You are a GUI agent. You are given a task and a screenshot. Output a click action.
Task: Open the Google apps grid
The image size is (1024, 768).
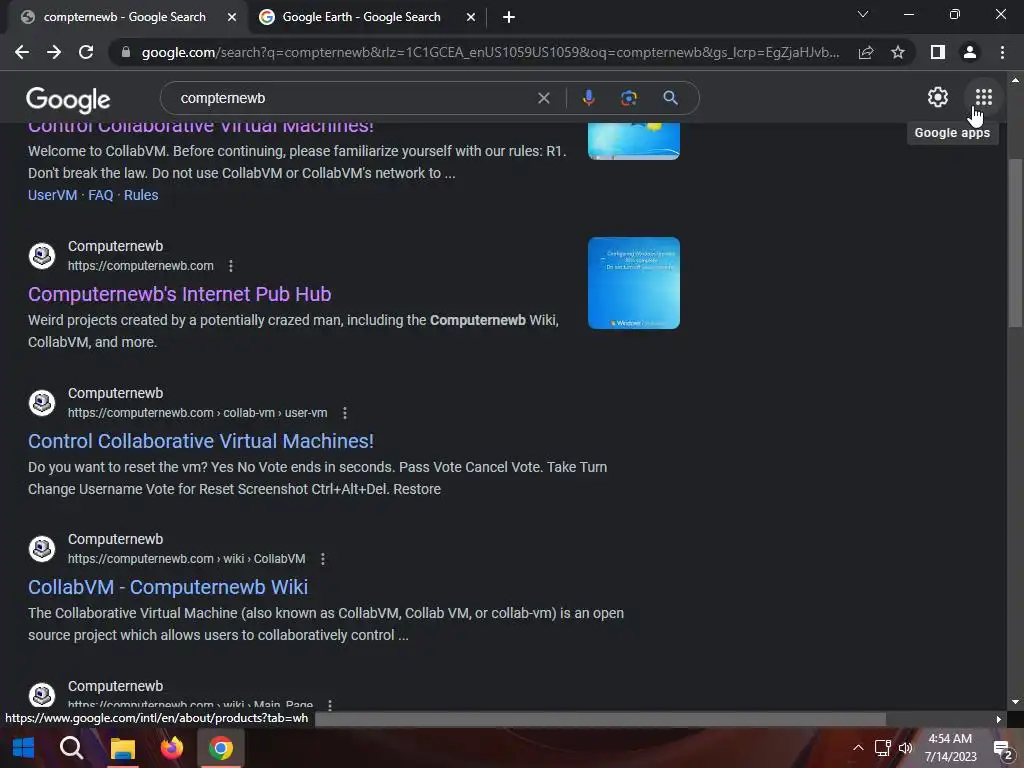984,97
